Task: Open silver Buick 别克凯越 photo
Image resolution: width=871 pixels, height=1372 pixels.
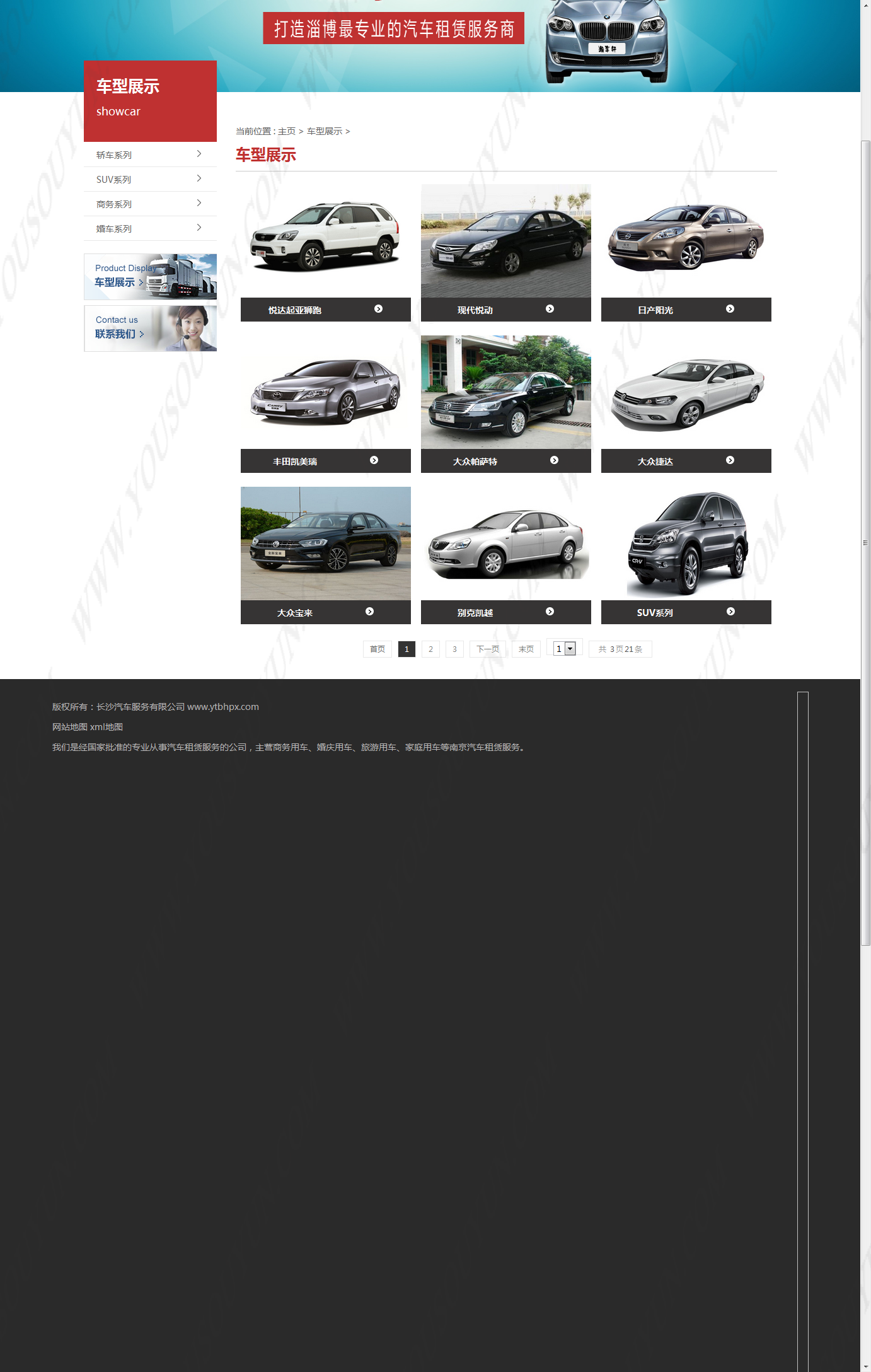Action: (506, 544)
